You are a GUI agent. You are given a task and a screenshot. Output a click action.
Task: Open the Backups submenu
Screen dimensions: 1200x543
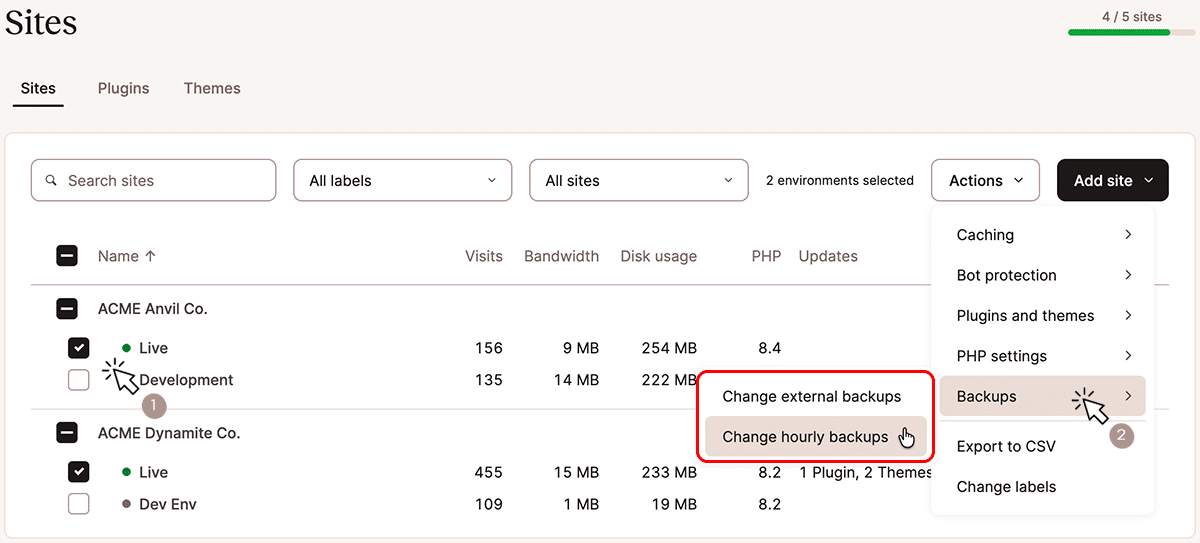[x=1043, y=396]
